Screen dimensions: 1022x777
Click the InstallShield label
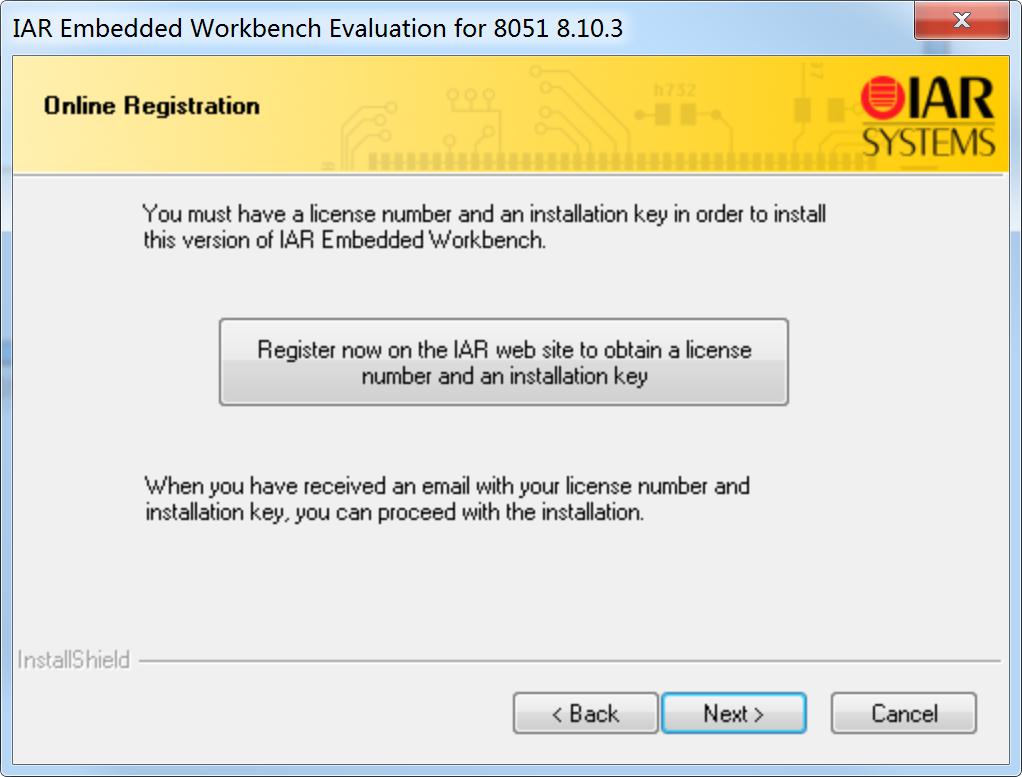[74, 660]
